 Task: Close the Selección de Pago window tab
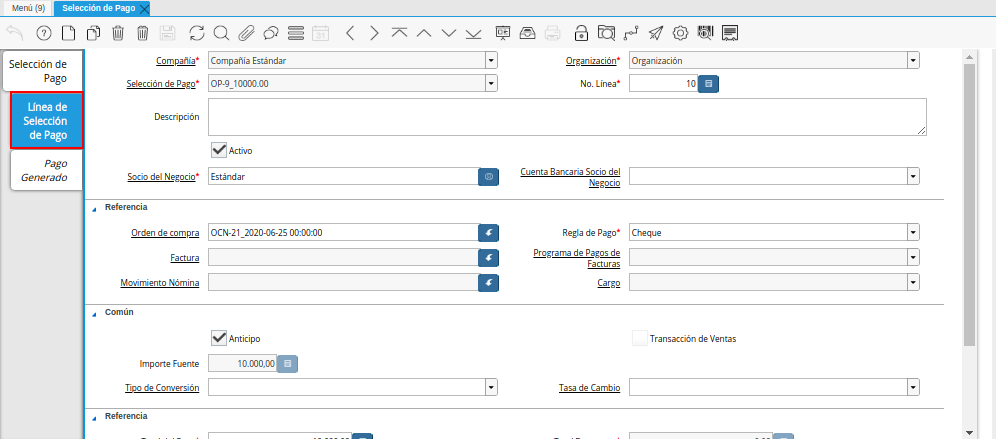(x=144, y=8)
